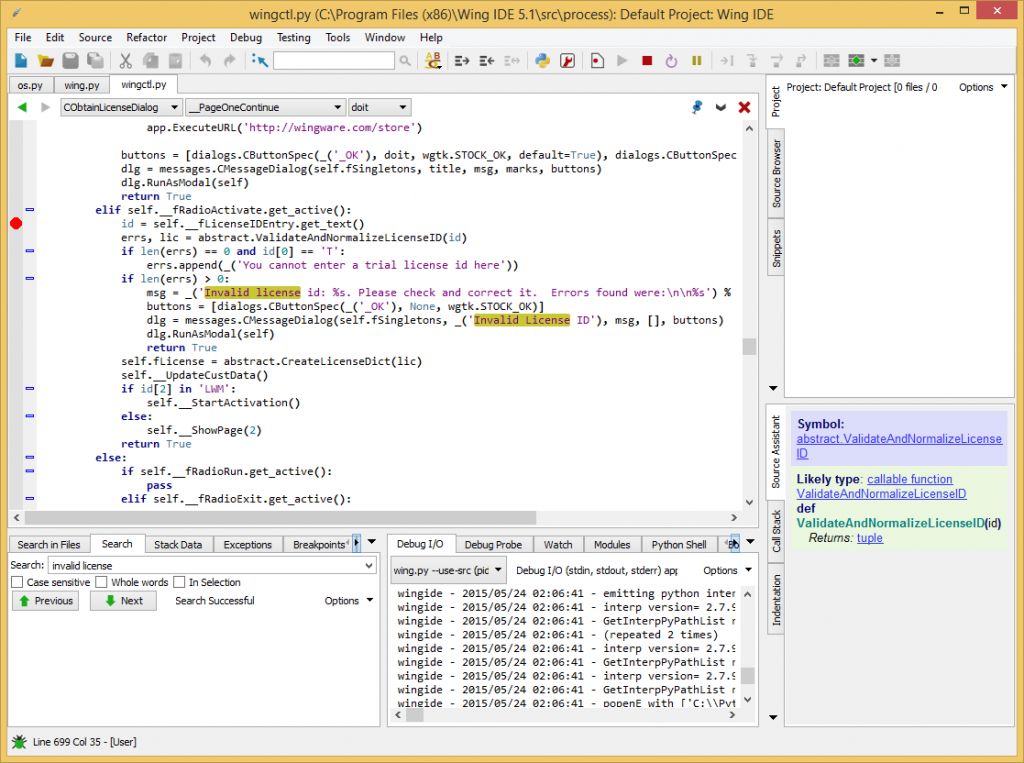The height and width of the screenshot is (763, 1024).
Task: Enable the Case sensitive checkbox
Action: tap(17, 582)
